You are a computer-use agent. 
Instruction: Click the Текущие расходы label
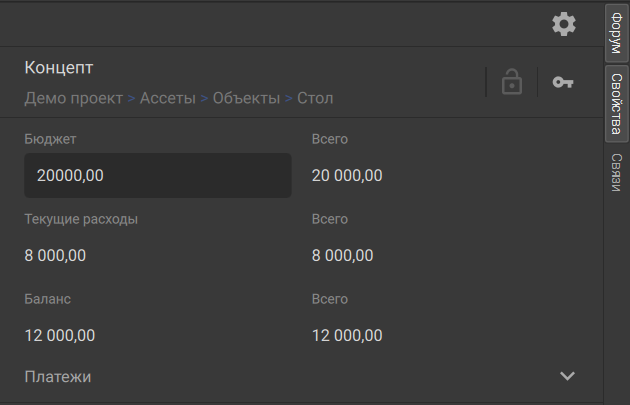(x=81, y=219)
